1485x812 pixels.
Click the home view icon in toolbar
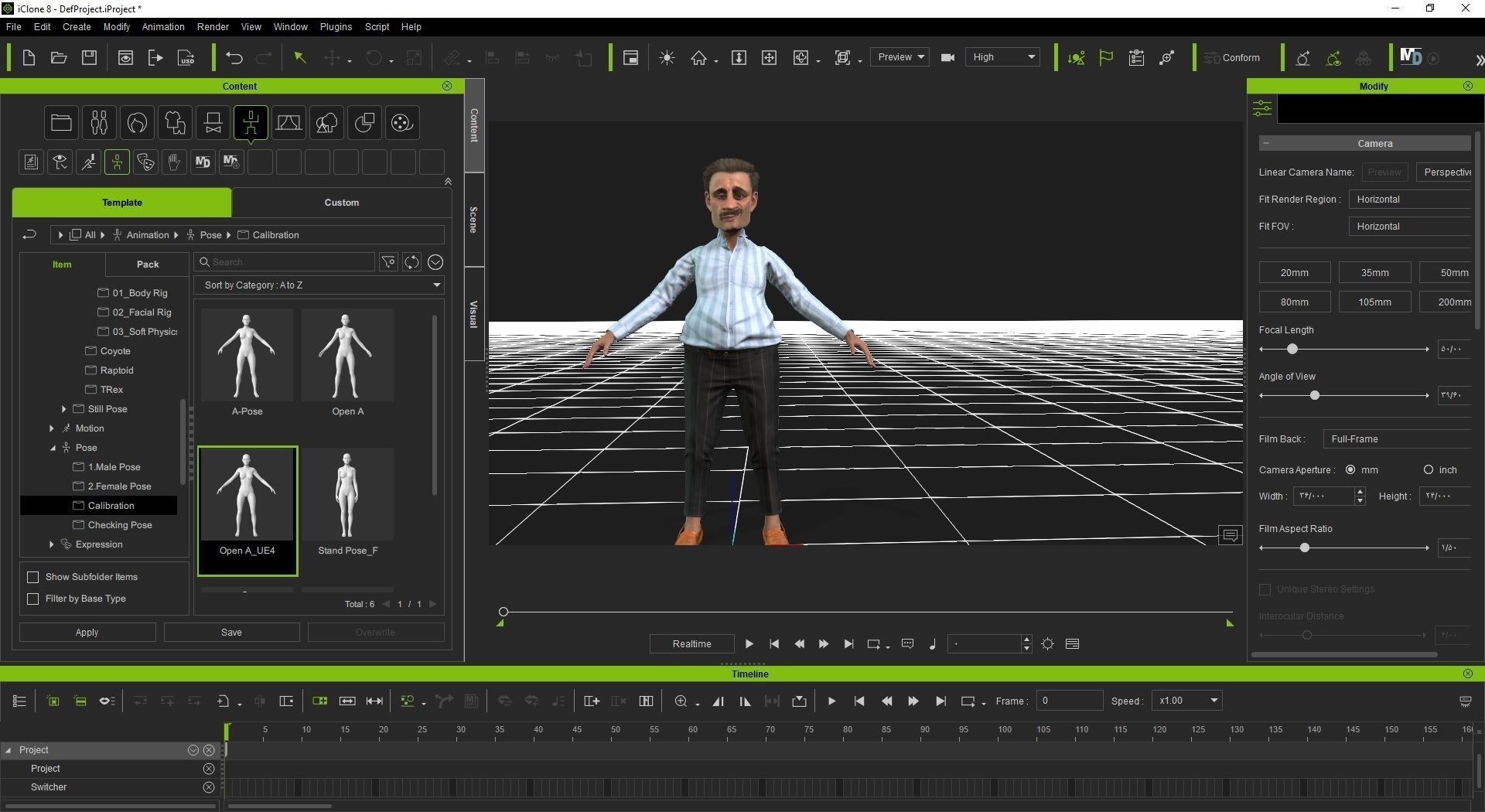(698, 58)
